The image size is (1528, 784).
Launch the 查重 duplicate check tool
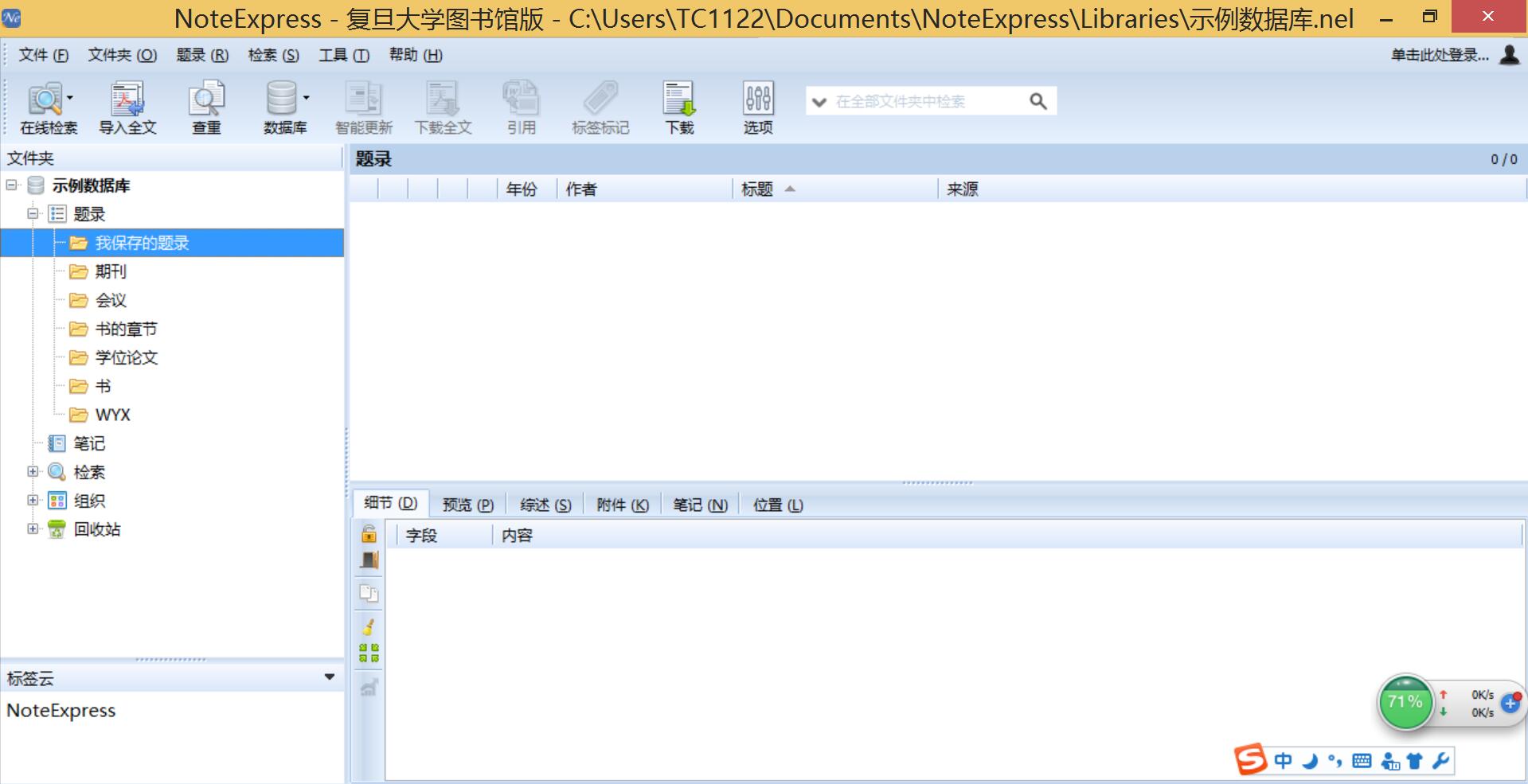pos(206,107)
